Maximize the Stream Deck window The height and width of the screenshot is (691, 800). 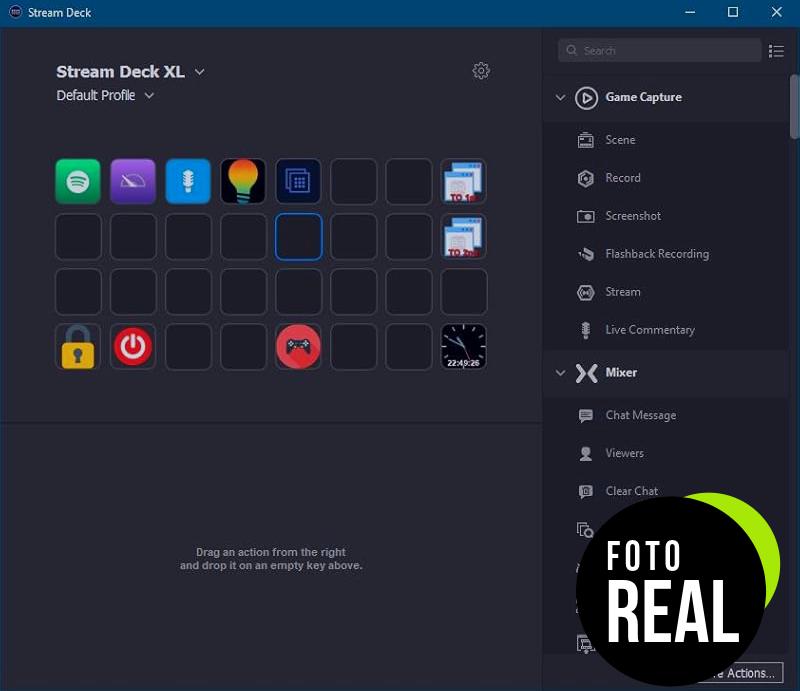click(733, 12)
